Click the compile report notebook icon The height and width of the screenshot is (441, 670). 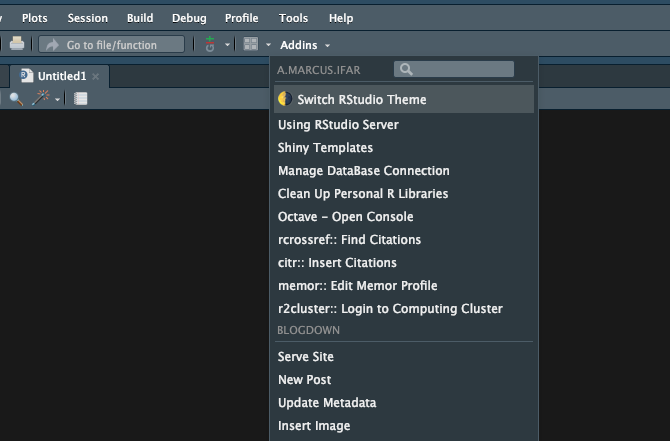point(80,99)
